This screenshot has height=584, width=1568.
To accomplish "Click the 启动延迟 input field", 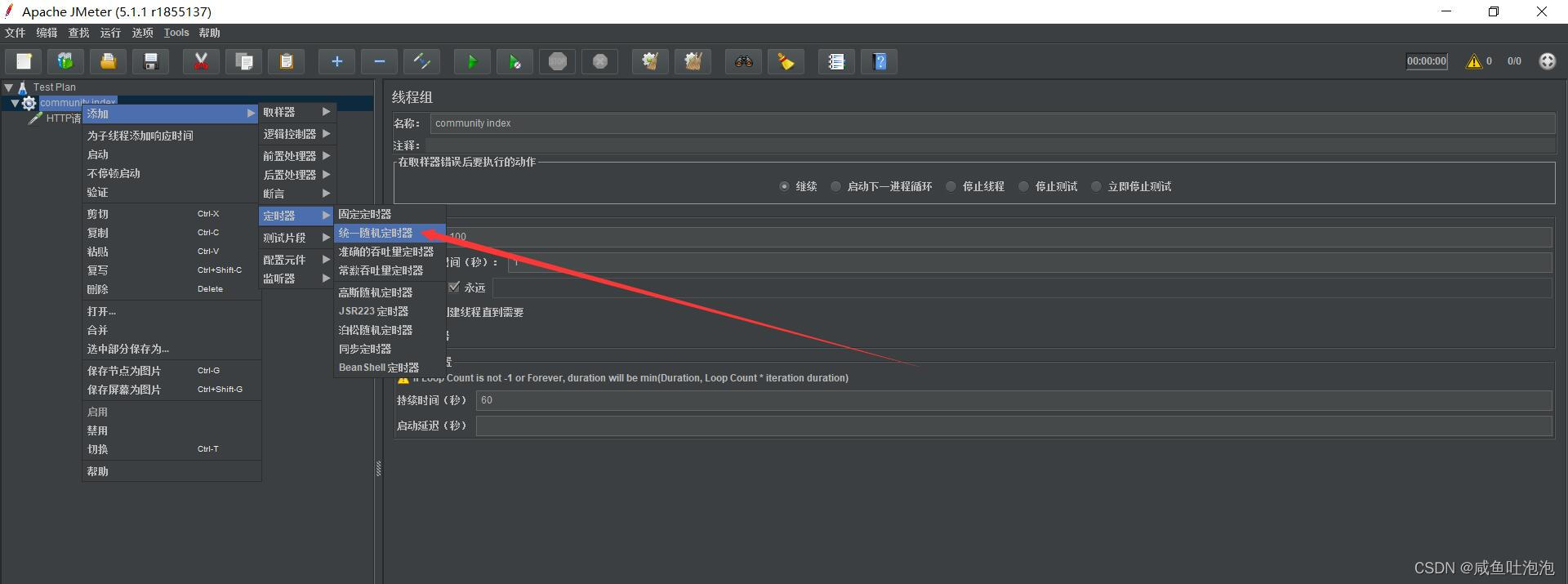I will pos(1013,426).
